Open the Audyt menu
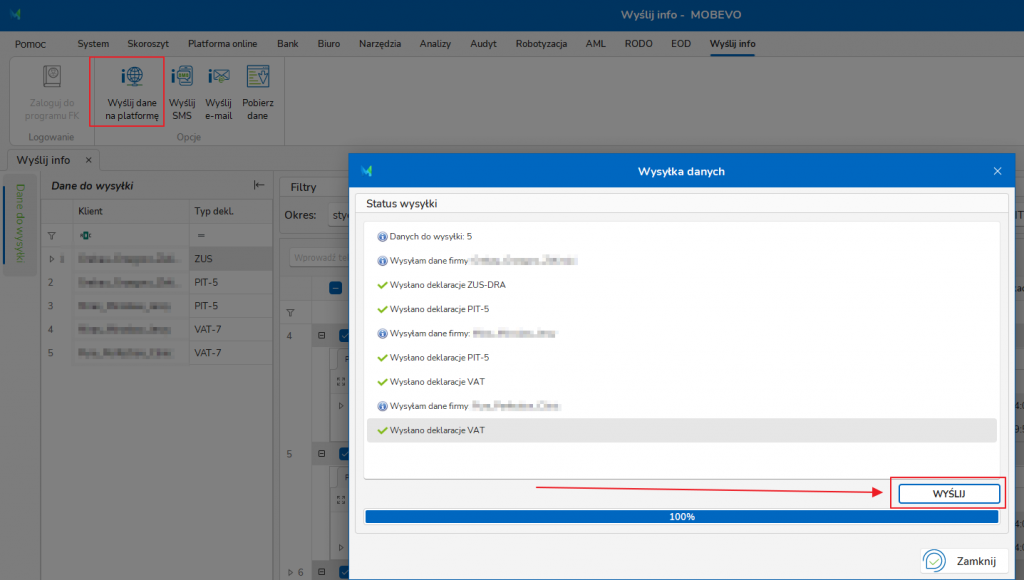Viewport: 1024px width, 580px height. [x=483, y=44]
